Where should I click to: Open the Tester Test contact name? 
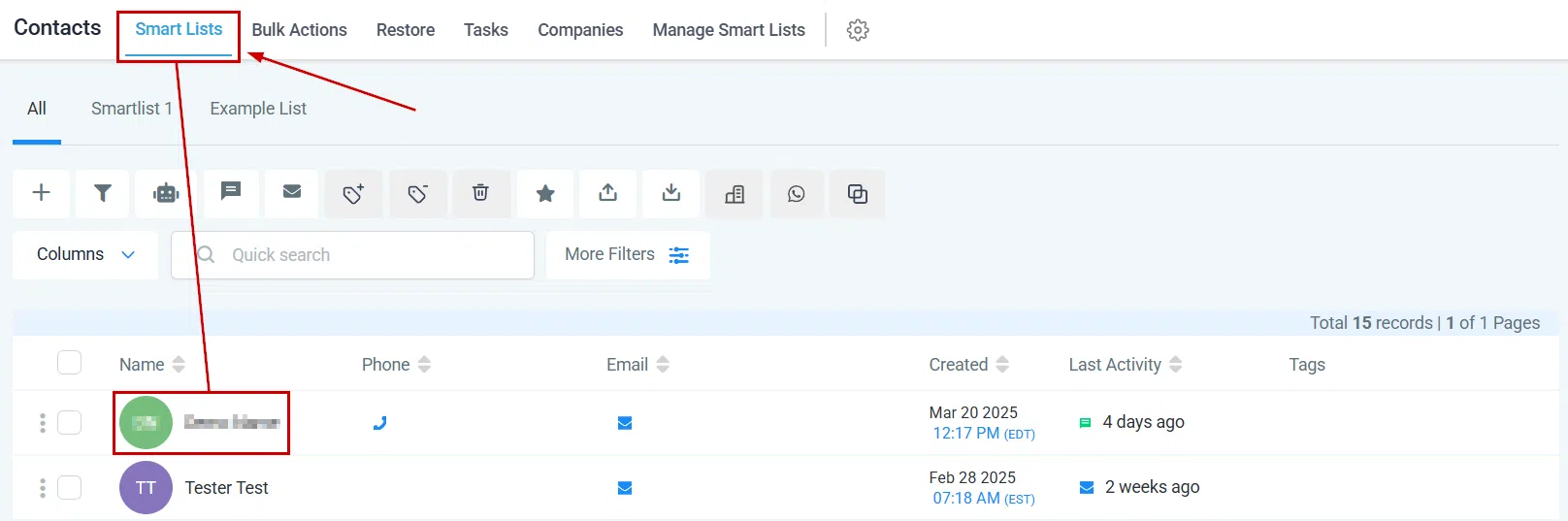(226, 488)
